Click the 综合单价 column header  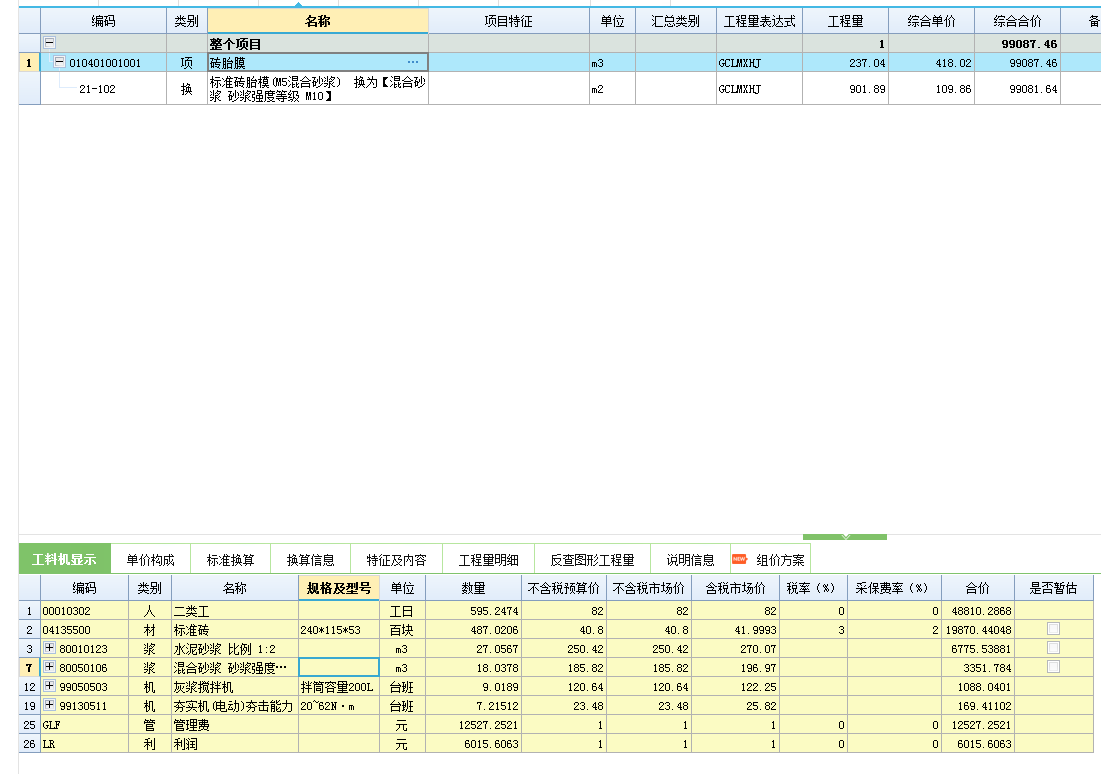point(931,21)
